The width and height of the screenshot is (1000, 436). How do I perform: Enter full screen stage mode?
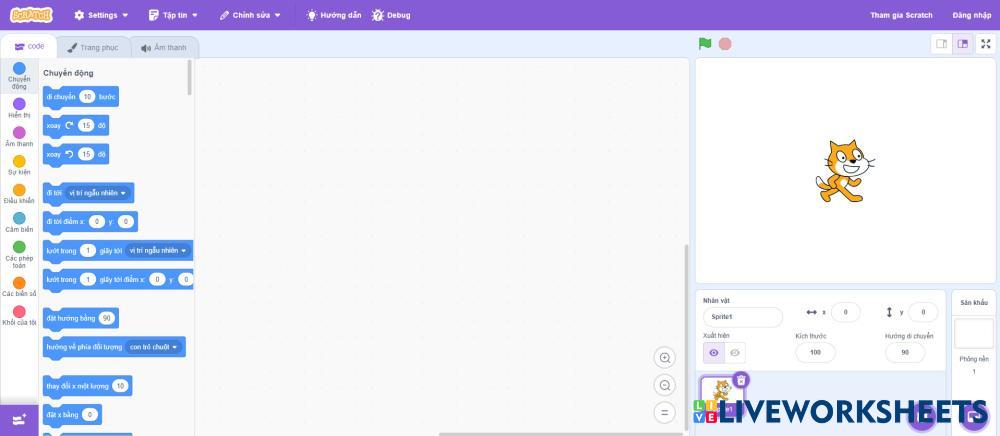986,44
